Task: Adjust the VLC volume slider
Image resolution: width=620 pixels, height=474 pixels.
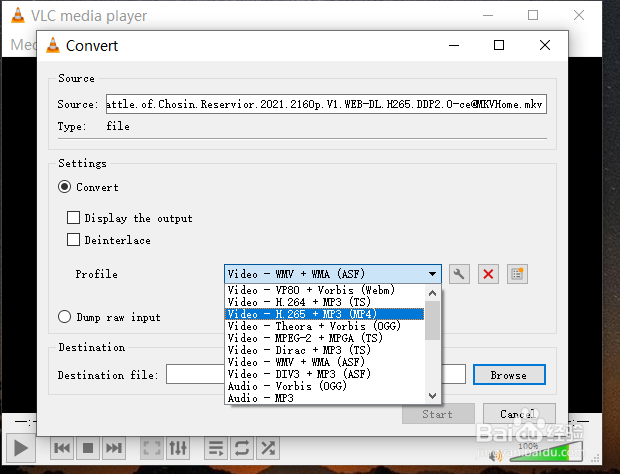Action: (546, 452)
